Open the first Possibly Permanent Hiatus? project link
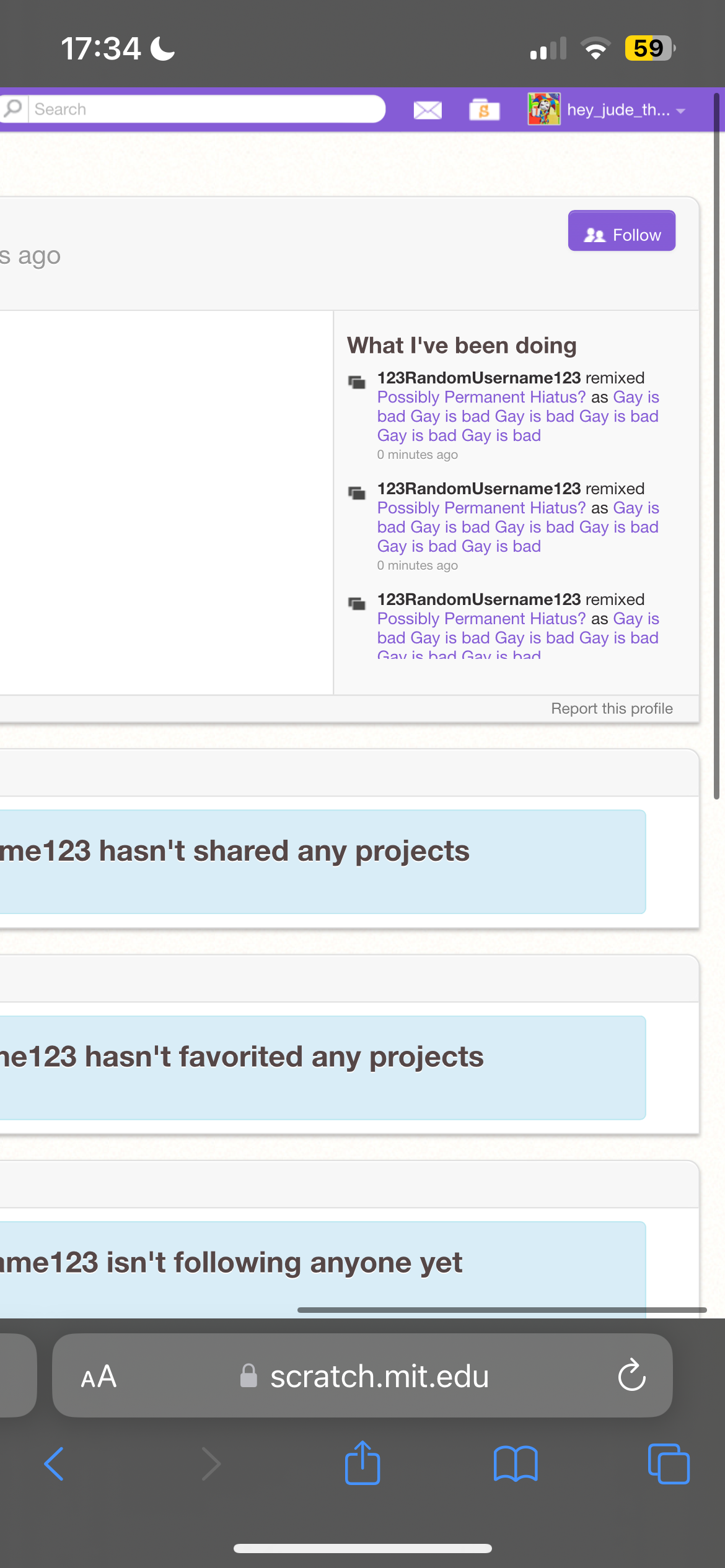Viewport: 725px width, 1568px height. [x=481, y=397]
